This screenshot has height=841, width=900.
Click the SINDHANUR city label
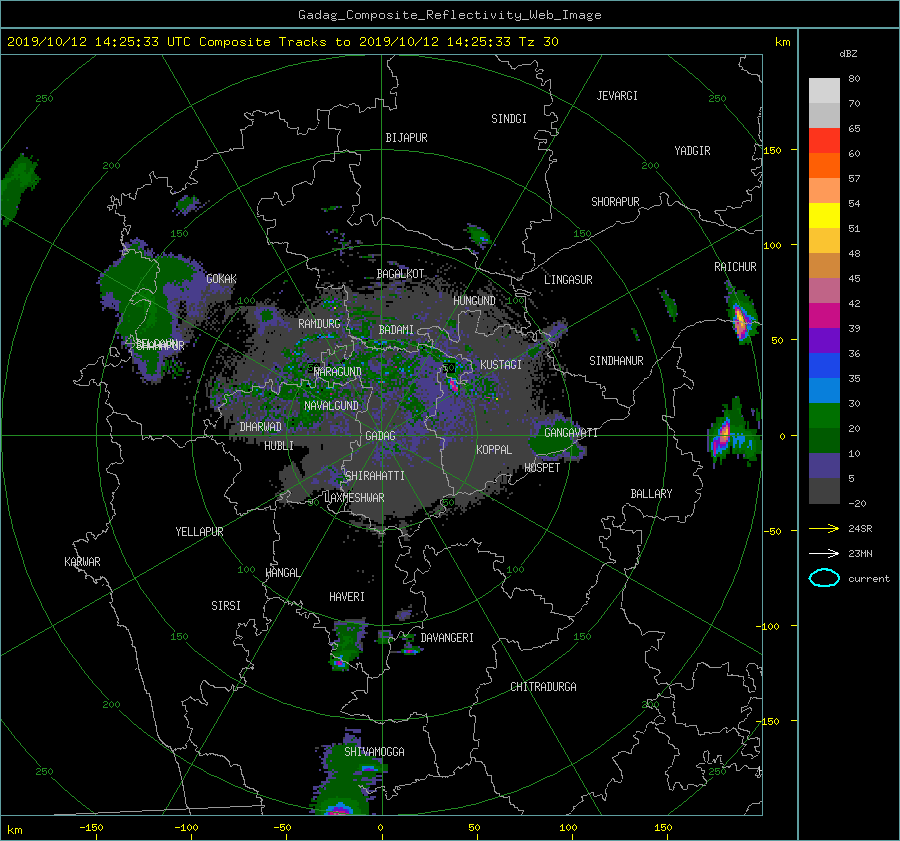(x=616, y=361)
